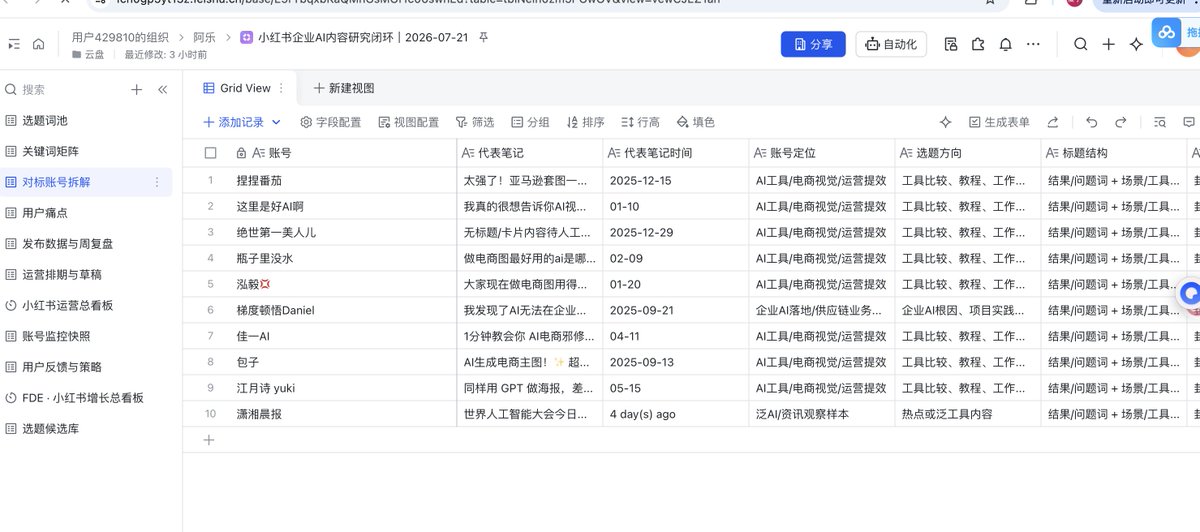Open the header search magnifier
The width and height of the screenshot is (1200, 532).
[1081, 44]
